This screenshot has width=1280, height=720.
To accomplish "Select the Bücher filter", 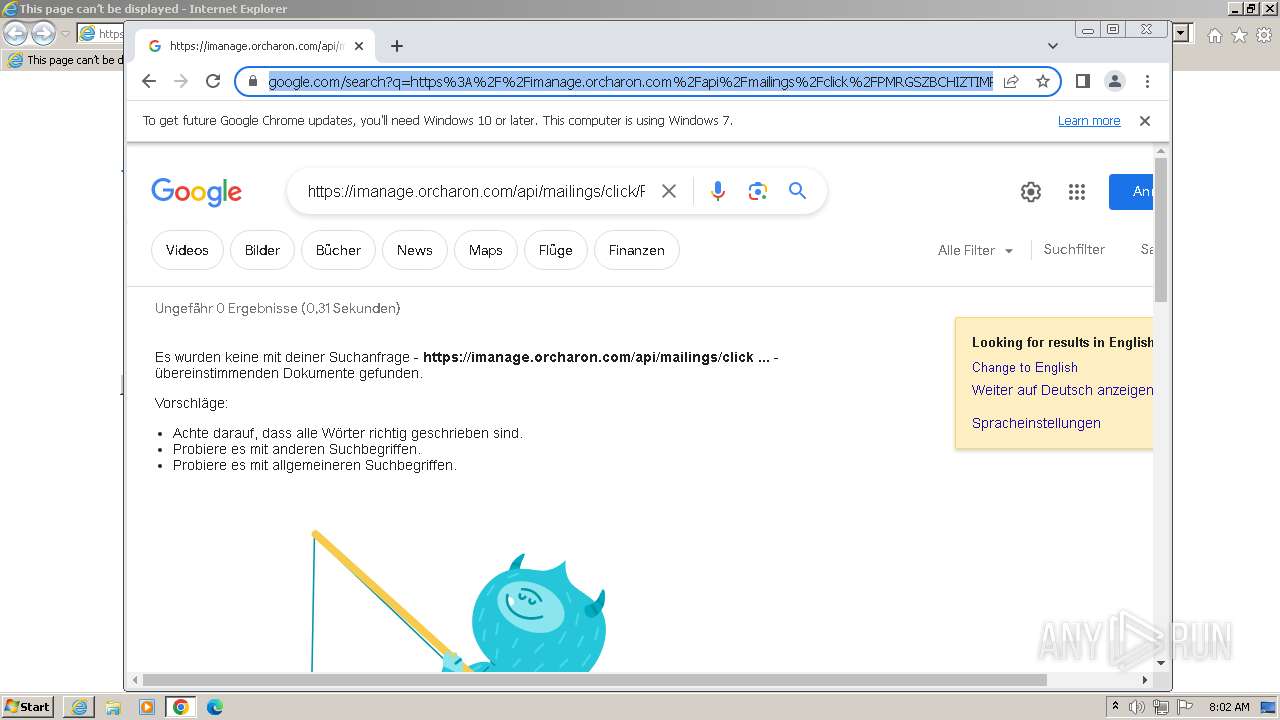I will click(x=338, y=250).
